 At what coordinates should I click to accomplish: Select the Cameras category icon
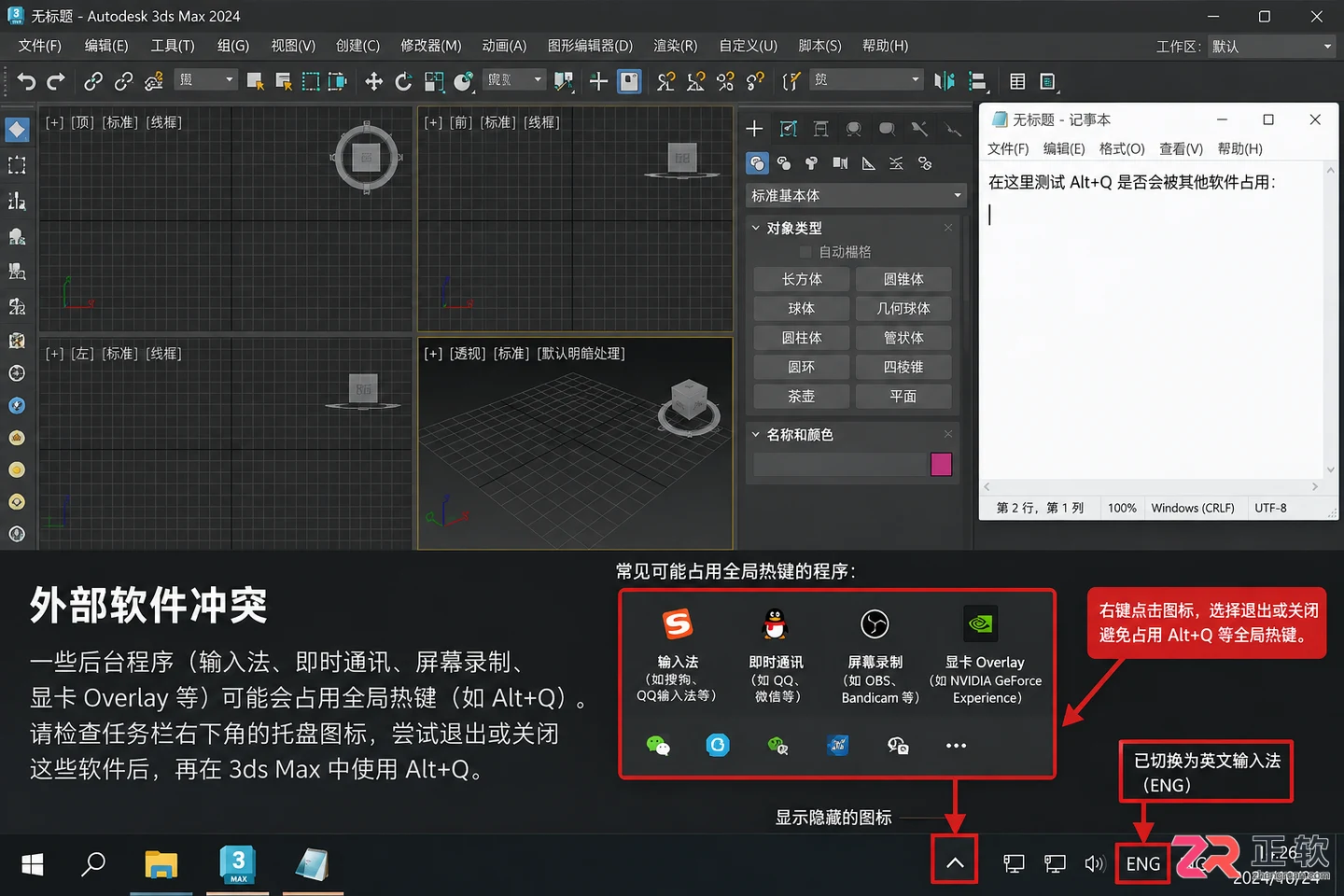coord(840,163)
